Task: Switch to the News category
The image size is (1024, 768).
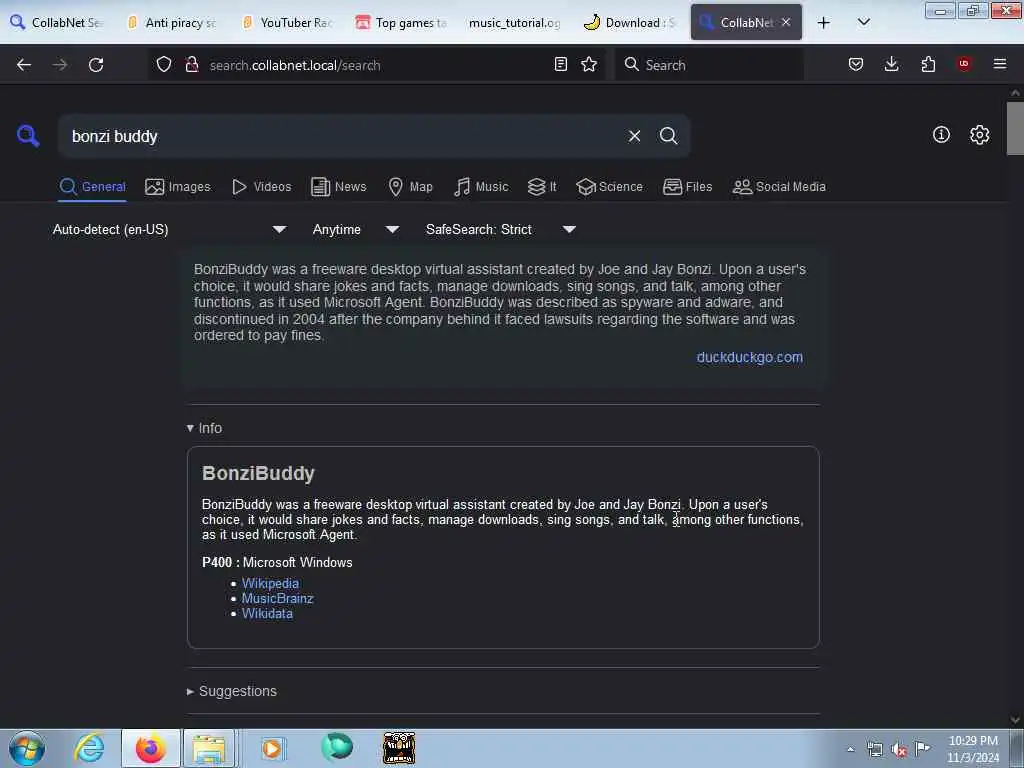Action: coord(338,187)
